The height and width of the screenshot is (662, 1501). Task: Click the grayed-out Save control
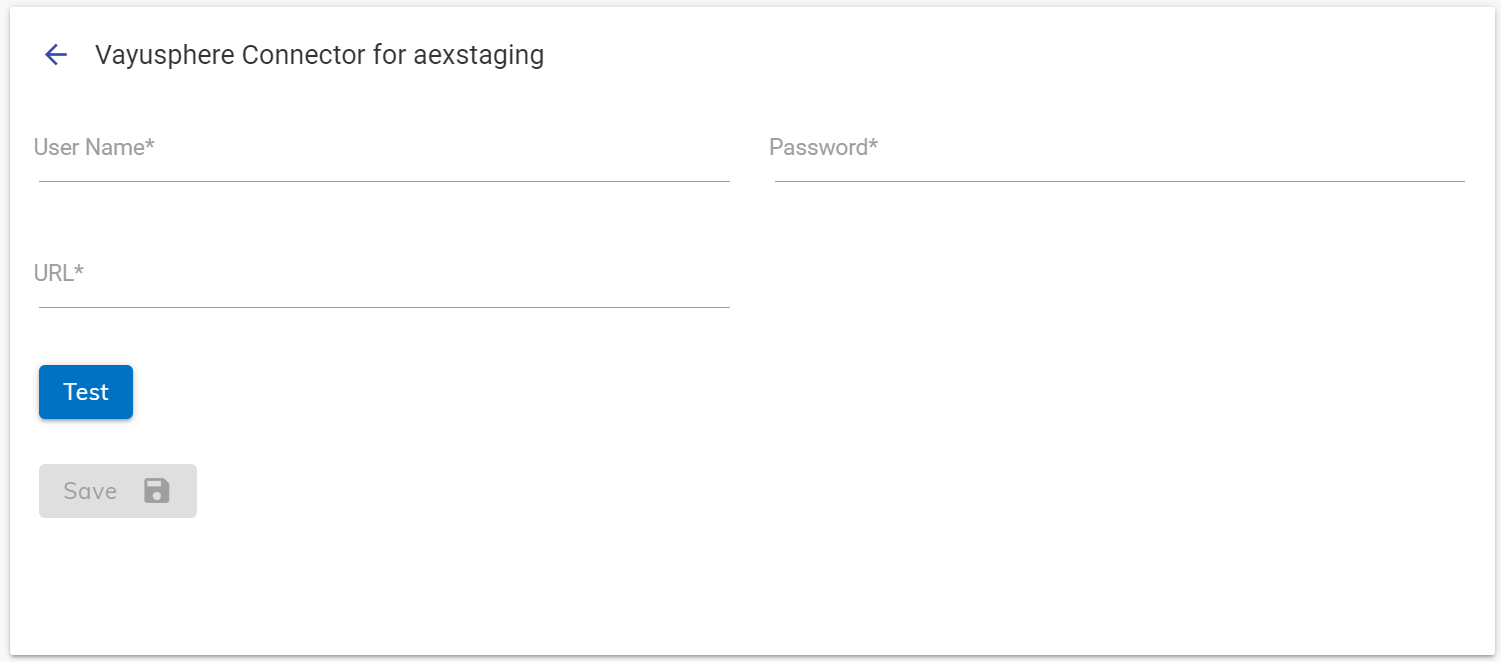117,491
